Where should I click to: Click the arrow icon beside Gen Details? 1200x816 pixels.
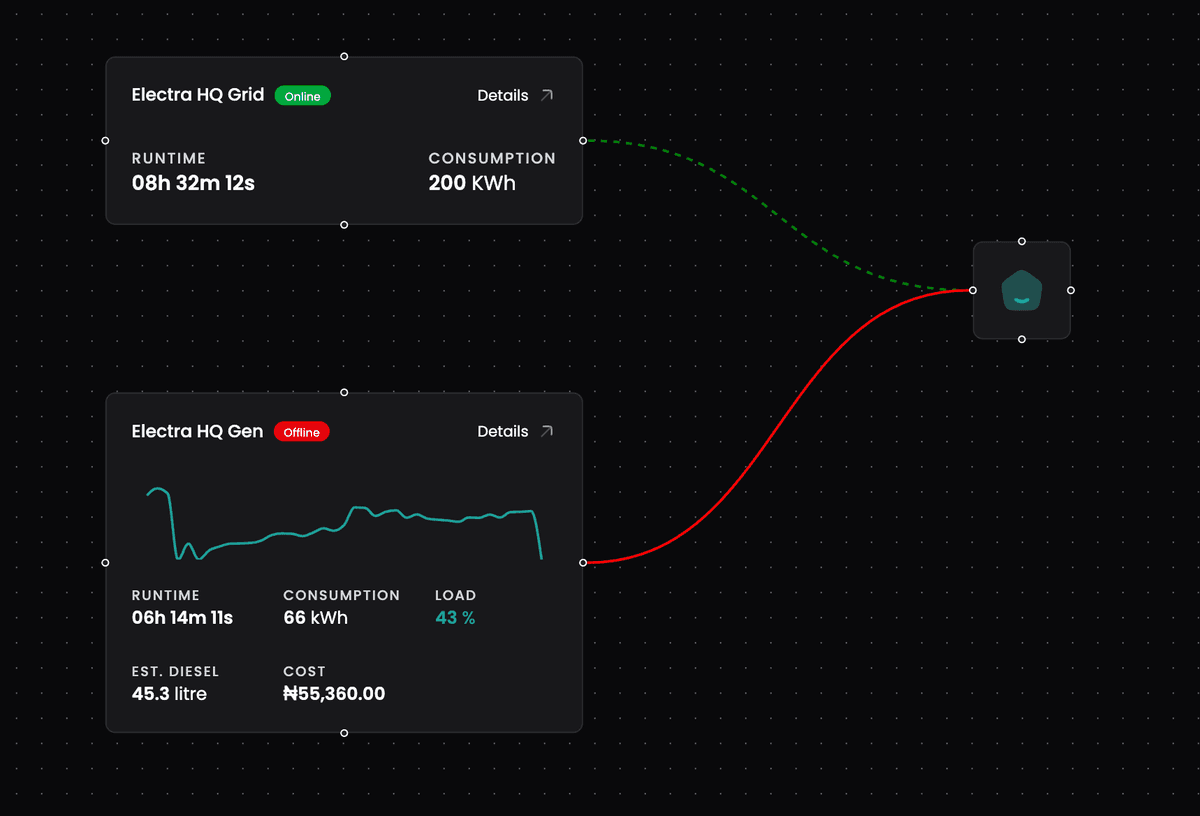546,432
